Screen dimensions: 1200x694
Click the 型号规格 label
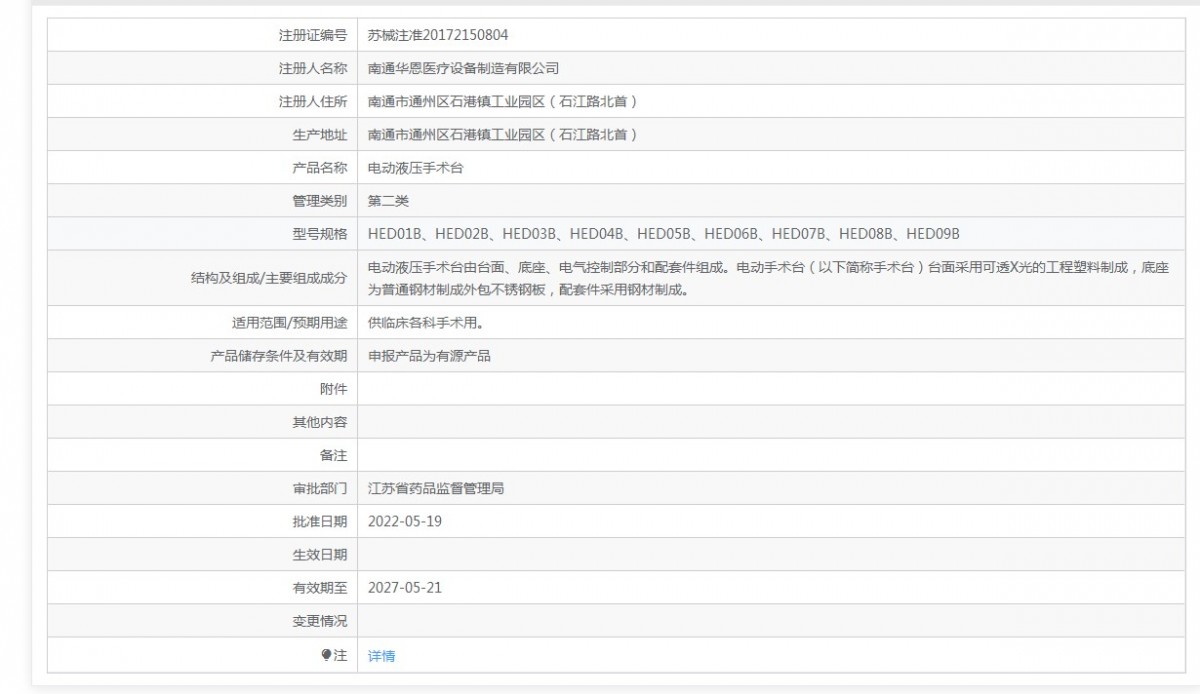point(319,234)
